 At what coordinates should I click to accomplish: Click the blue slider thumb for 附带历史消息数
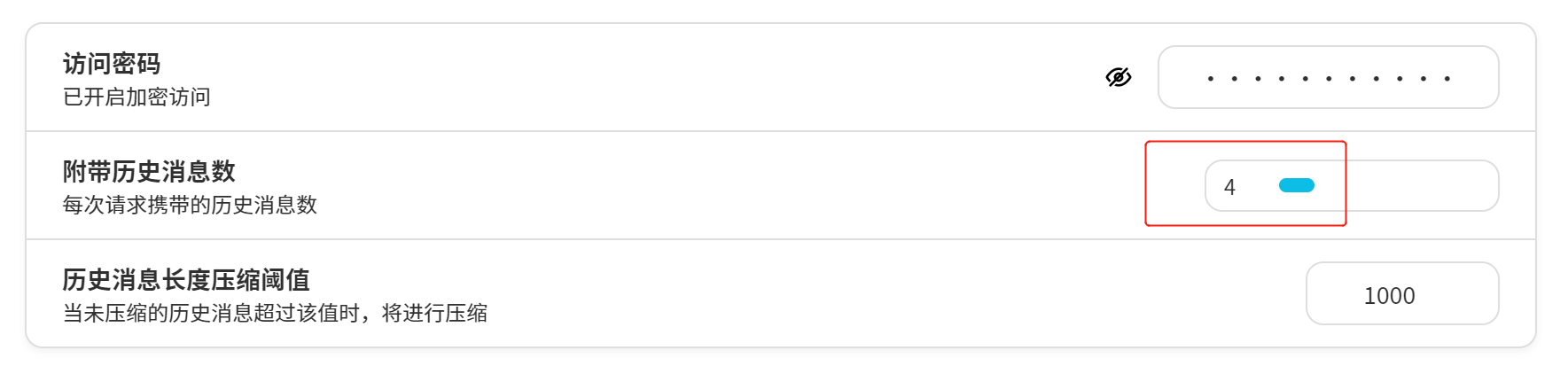(1296, 185)
